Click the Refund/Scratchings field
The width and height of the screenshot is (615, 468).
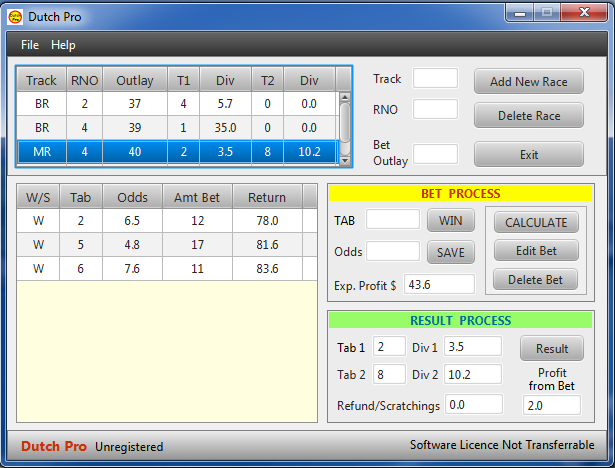[473, 404]
